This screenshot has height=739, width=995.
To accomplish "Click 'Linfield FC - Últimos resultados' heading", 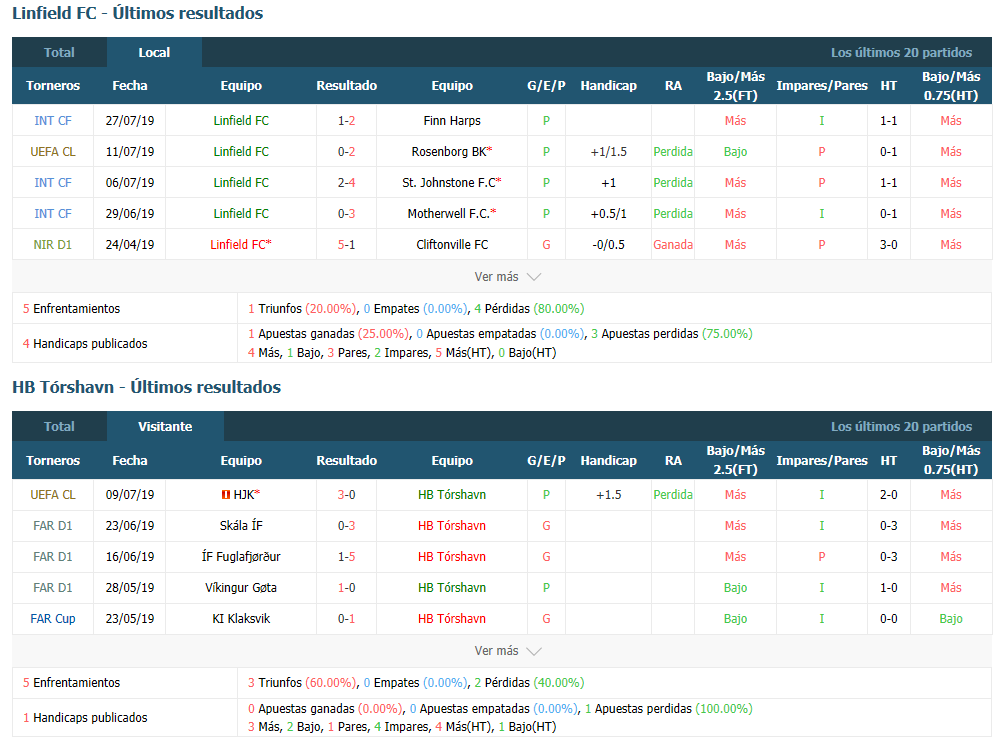I will coord(138,13).
